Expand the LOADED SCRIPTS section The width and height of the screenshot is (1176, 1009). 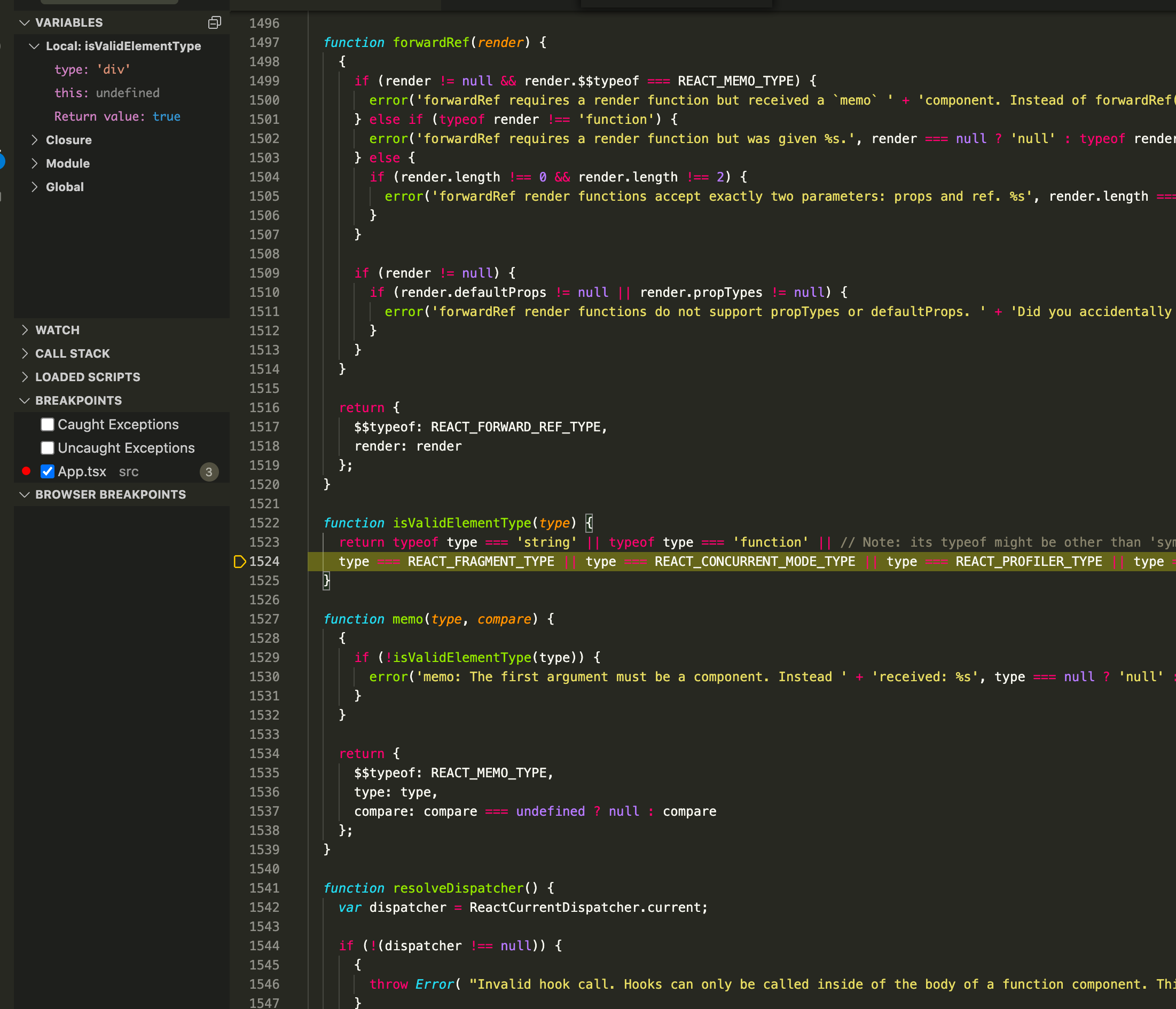click(x=25, y=377)
